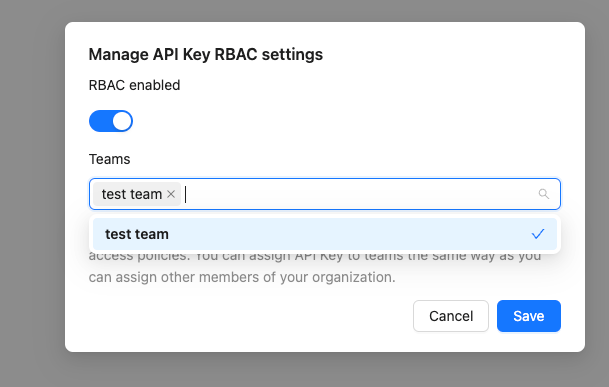
Task: Remove the 'test team' tag
Action: coord(171,194)
